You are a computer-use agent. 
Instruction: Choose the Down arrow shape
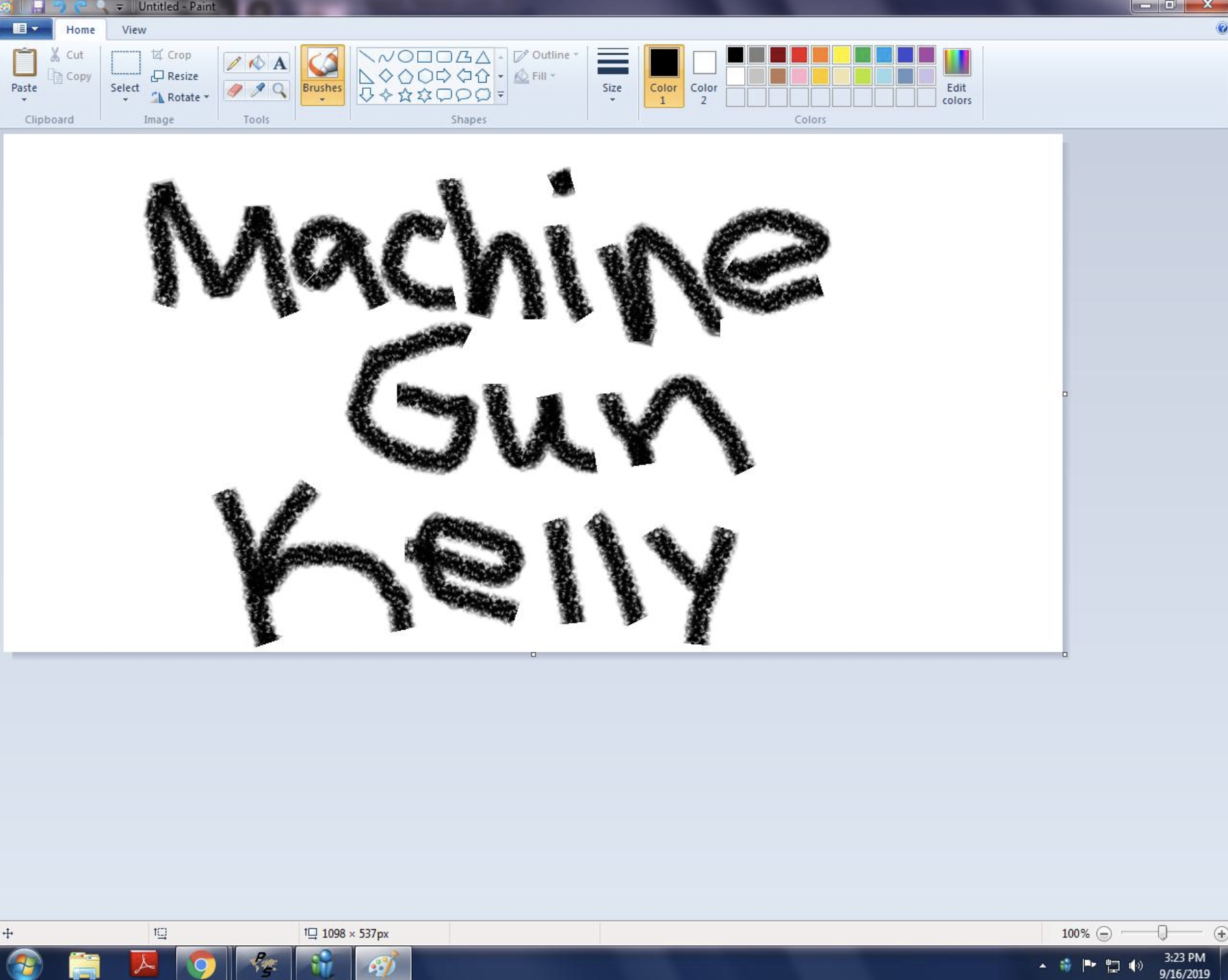tap(366, 95)
